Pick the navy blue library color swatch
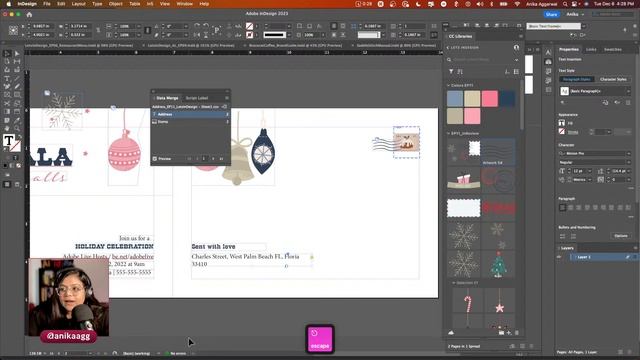The width and height of the screenshot is (640, 360). click(507, 98)
